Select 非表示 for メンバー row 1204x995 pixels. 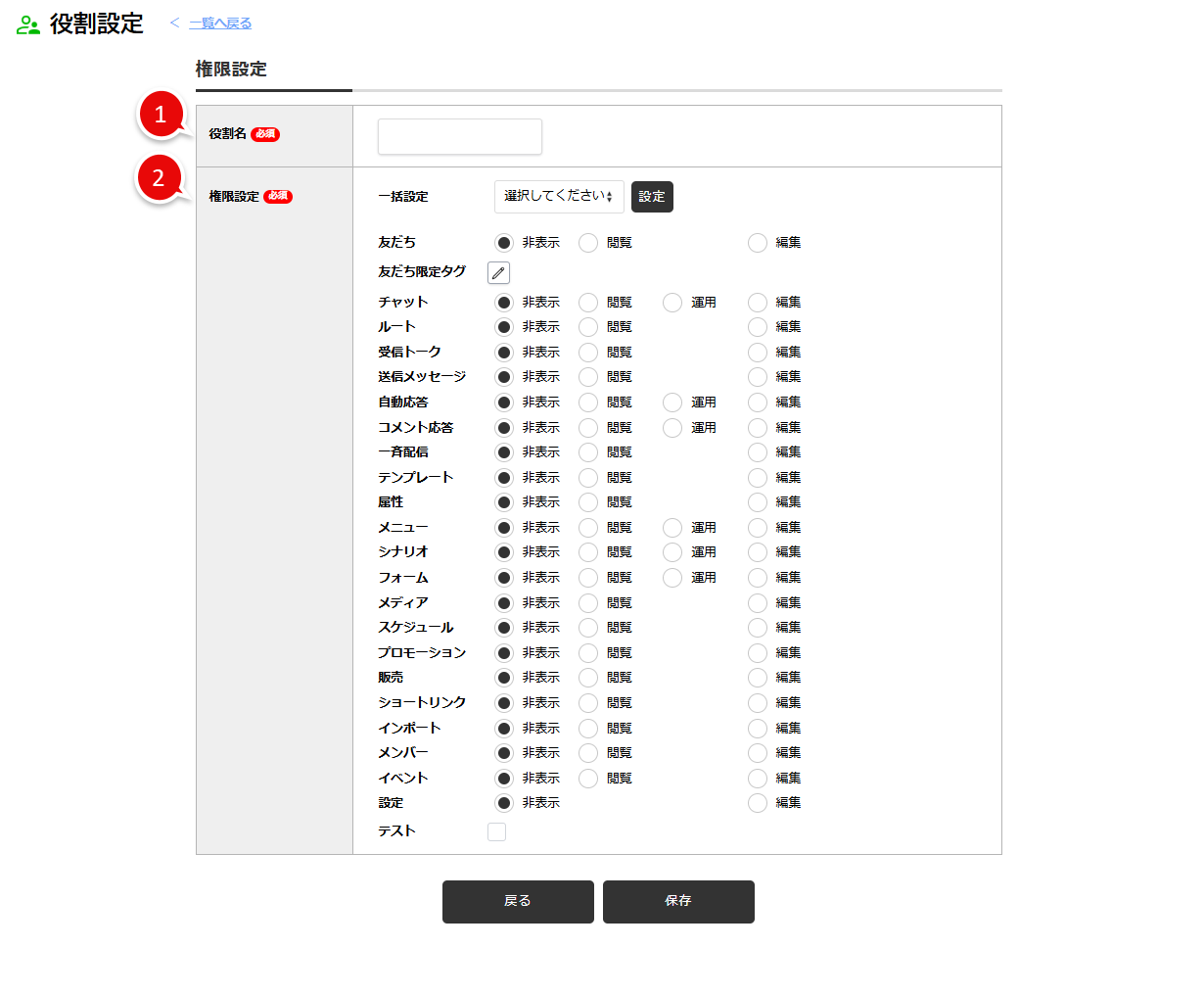coord(504,753)
